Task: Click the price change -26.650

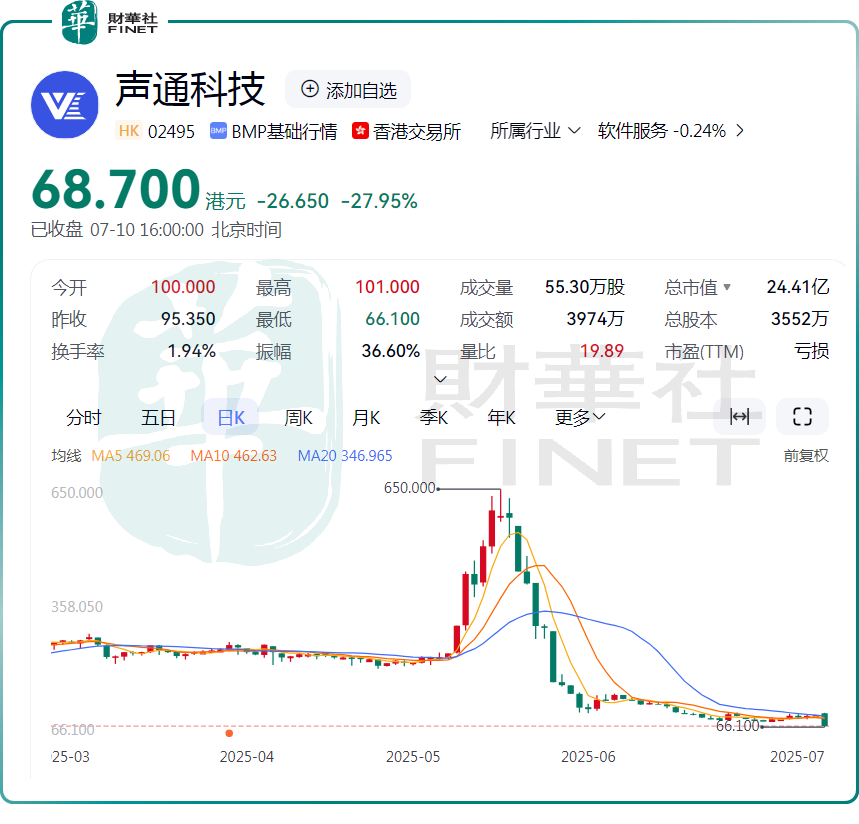Action: click(x=293, y=201)
